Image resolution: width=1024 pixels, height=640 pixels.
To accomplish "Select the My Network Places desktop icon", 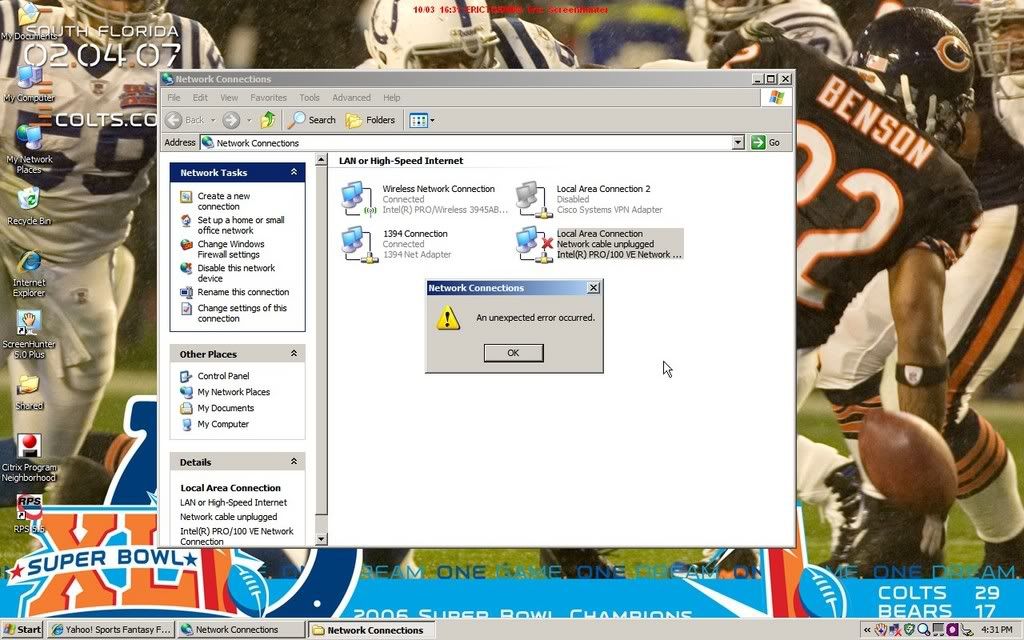I will pos(29,148).
